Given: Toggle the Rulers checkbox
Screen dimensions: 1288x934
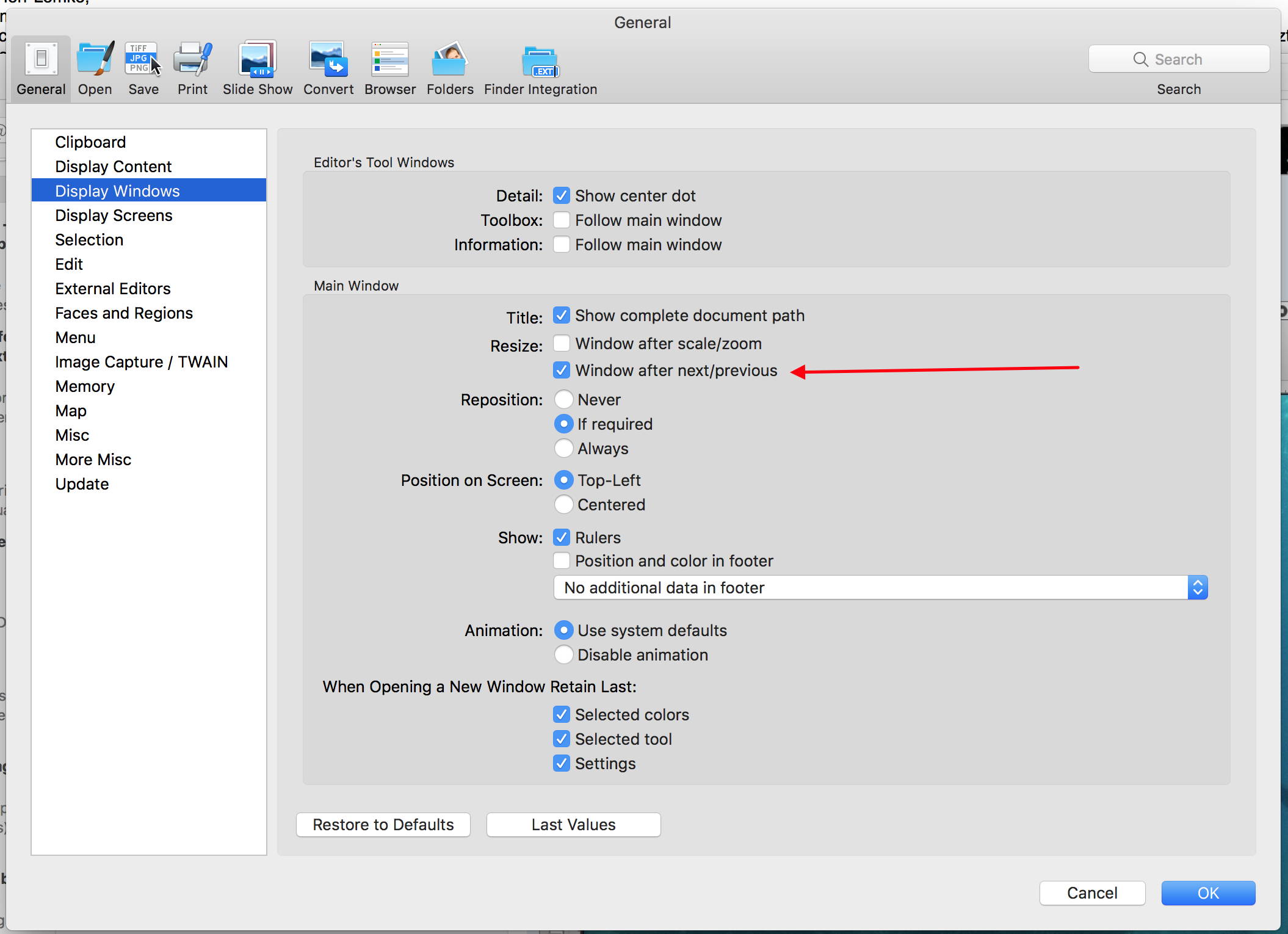Looking at the screenshot, I should (562, 537).
